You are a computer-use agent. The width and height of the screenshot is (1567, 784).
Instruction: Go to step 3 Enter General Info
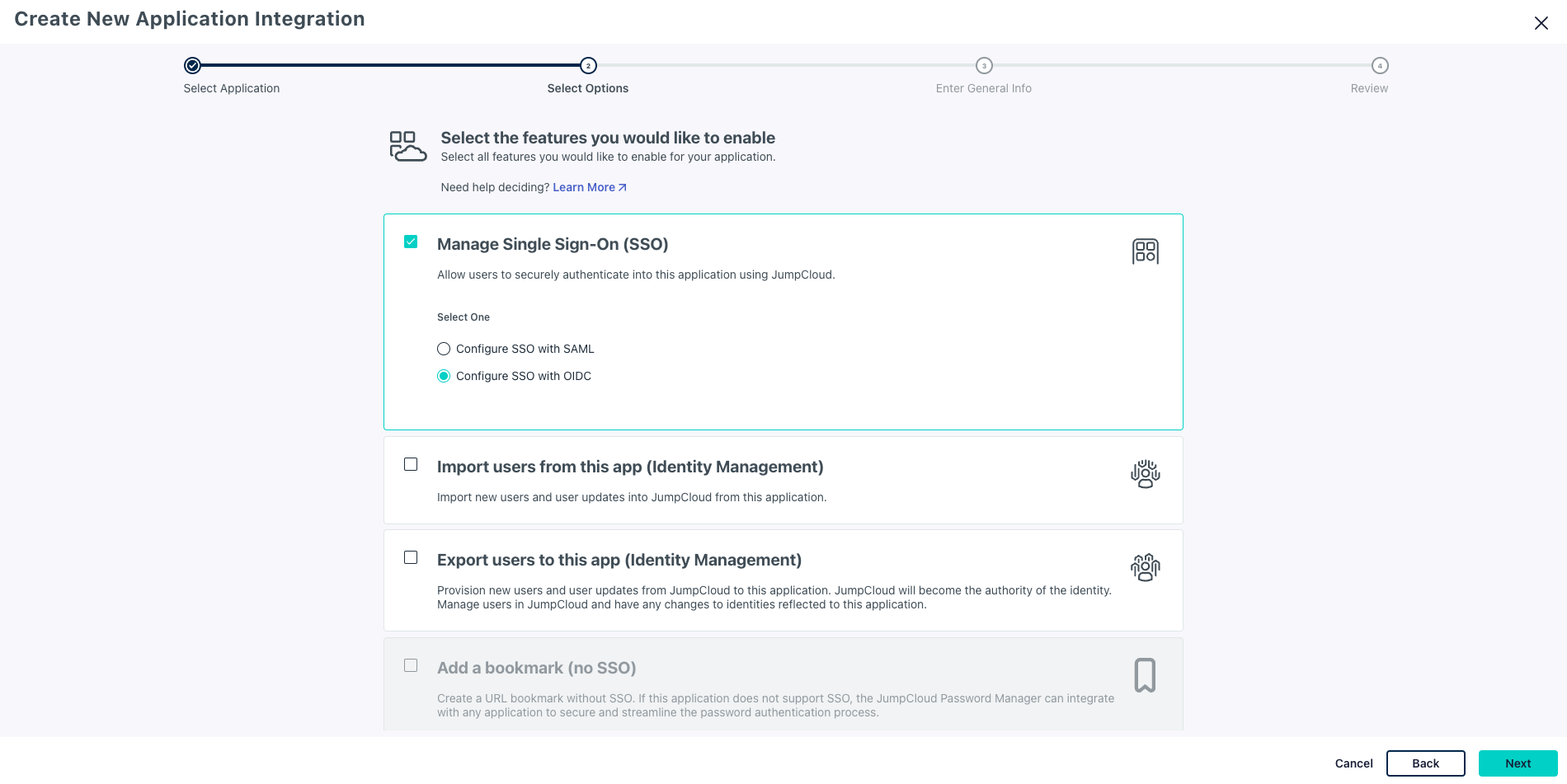(x=984, y=65)
